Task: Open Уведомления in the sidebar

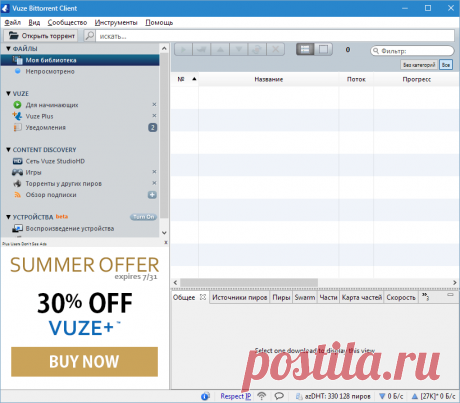Action: tap(46, 127)
